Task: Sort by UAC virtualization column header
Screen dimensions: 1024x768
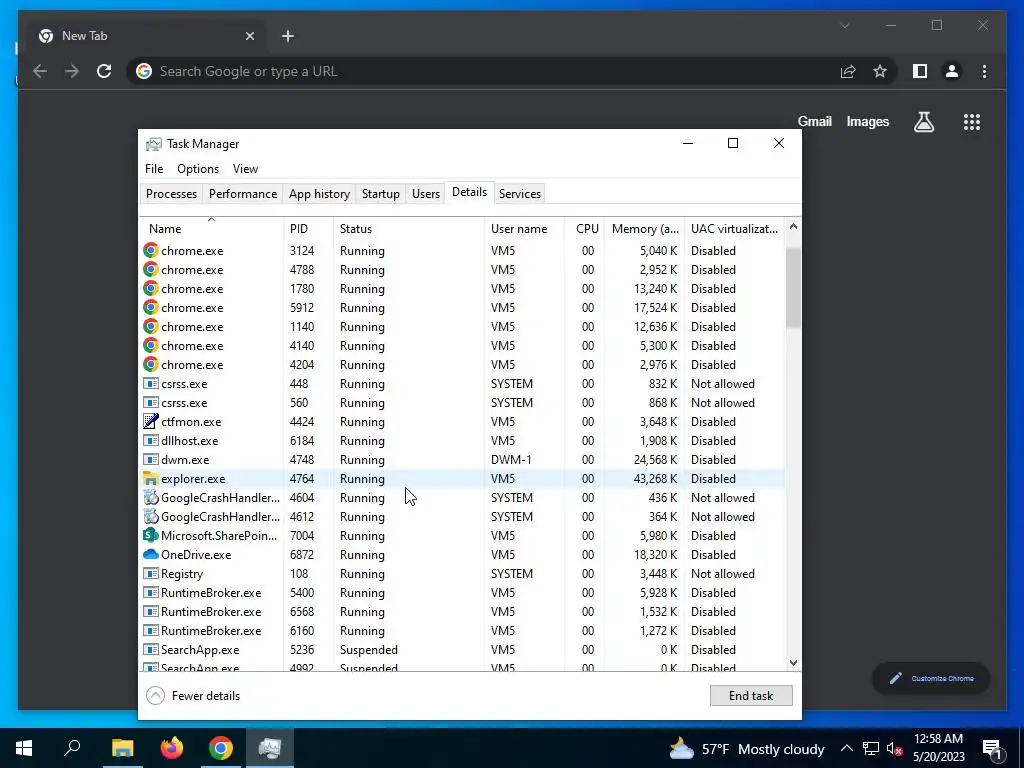Action: (734, 229)
